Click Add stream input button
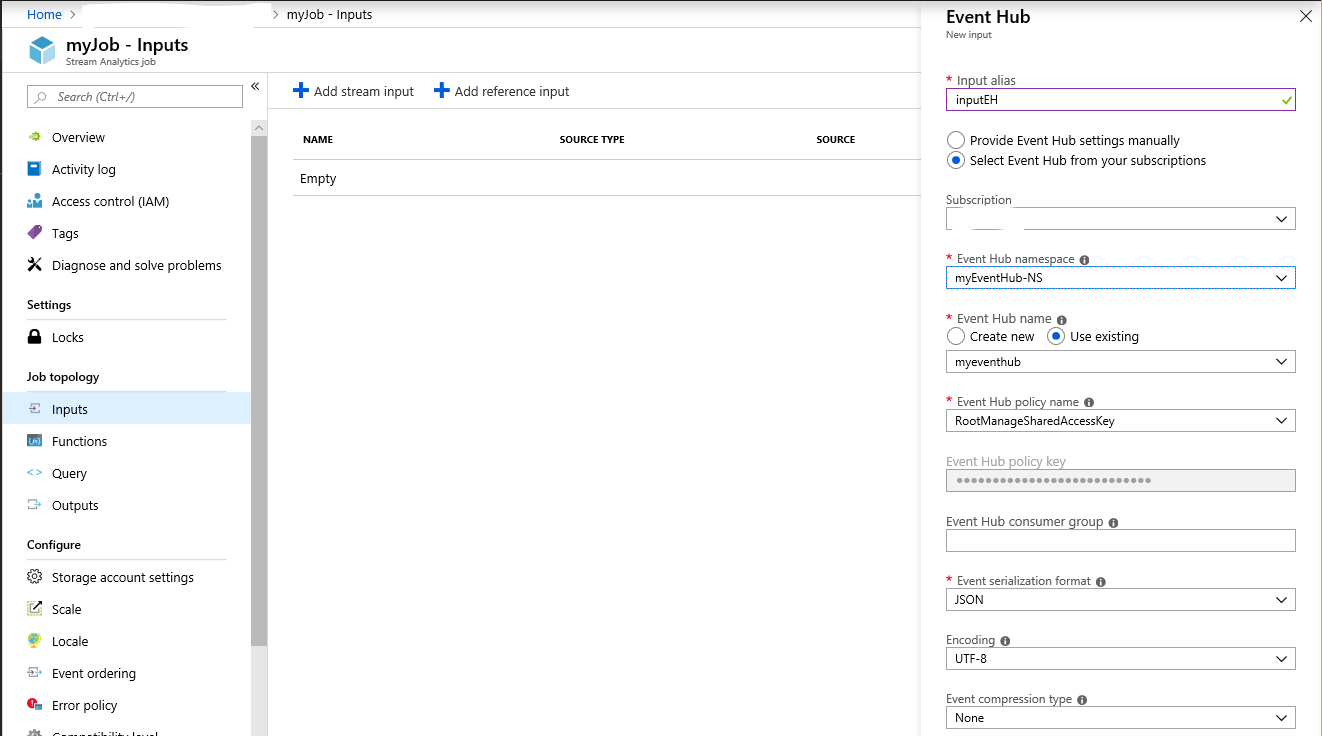 pyautogui.click(x=353, y=91)
